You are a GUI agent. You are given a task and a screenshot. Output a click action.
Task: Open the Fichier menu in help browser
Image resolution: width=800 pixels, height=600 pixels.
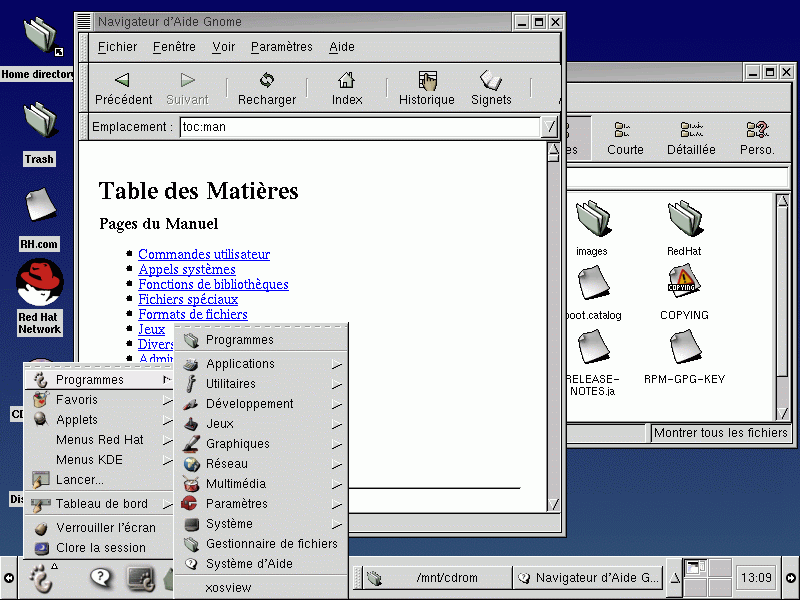(x=117, y=47)
